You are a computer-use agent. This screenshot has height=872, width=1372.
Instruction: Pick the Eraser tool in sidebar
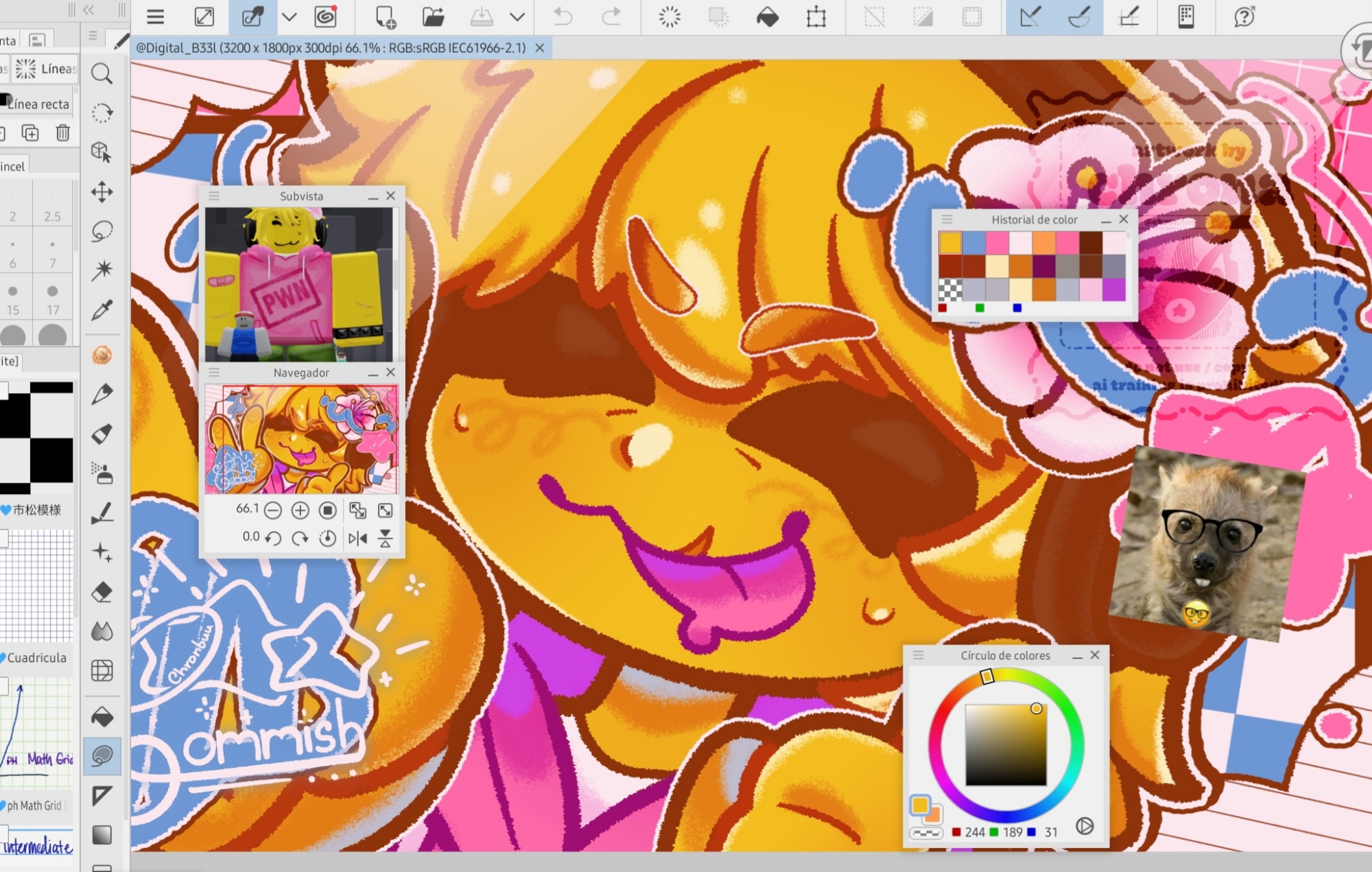point(102,591)
